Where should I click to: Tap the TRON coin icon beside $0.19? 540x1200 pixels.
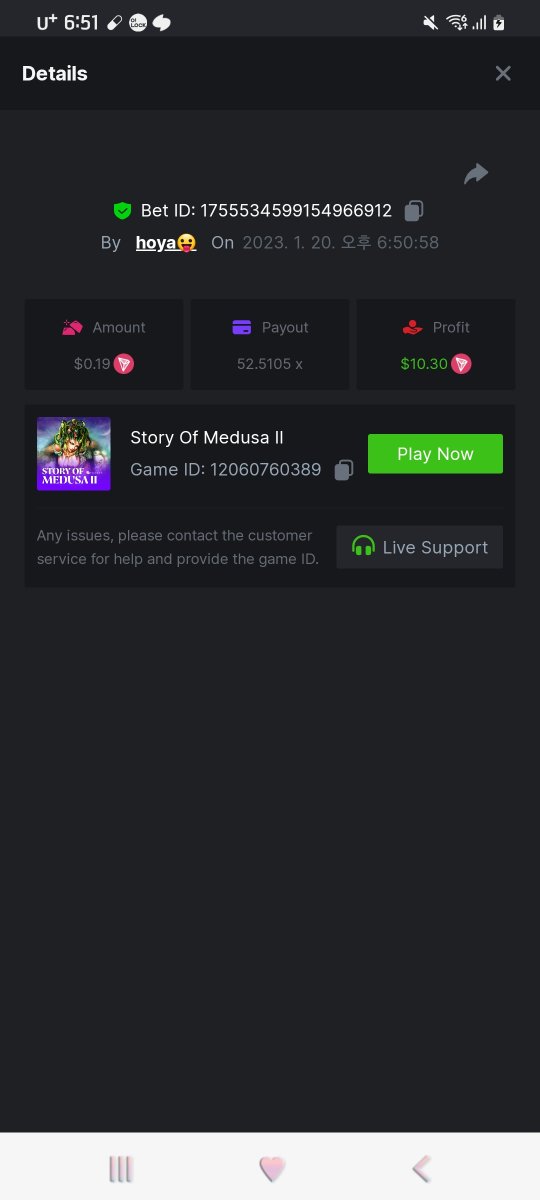pos(124,364)
